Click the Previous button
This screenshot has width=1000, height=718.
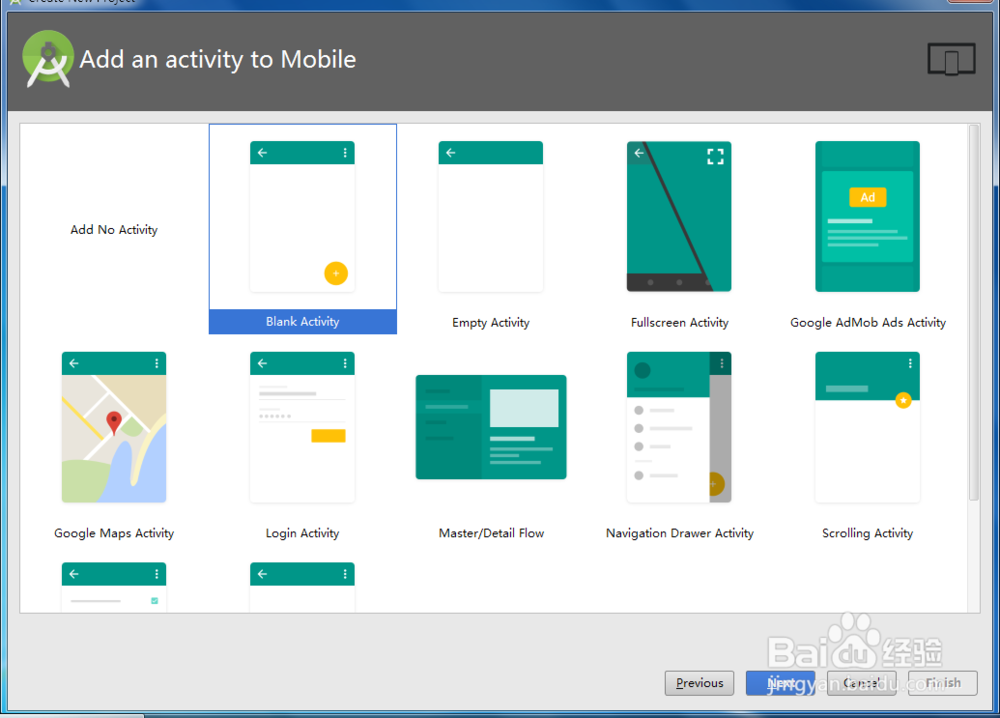click(x=699, y=683)
